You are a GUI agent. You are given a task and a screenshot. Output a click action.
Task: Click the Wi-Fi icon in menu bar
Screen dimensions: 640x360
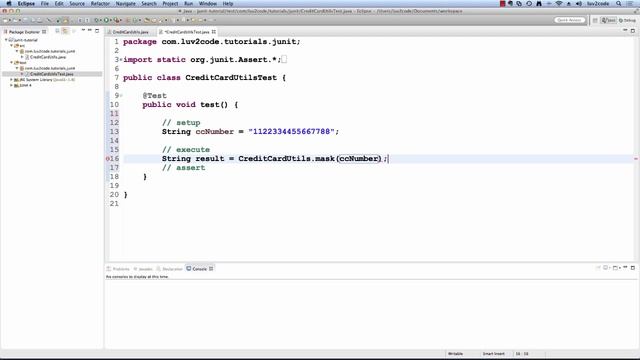tap(559, 4)
